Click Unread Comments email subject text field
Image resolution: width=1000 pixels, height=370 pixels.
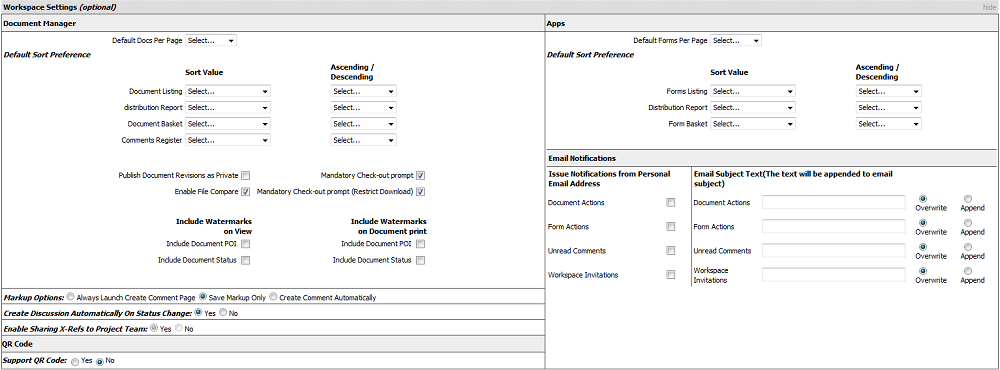tap(834, 251)
